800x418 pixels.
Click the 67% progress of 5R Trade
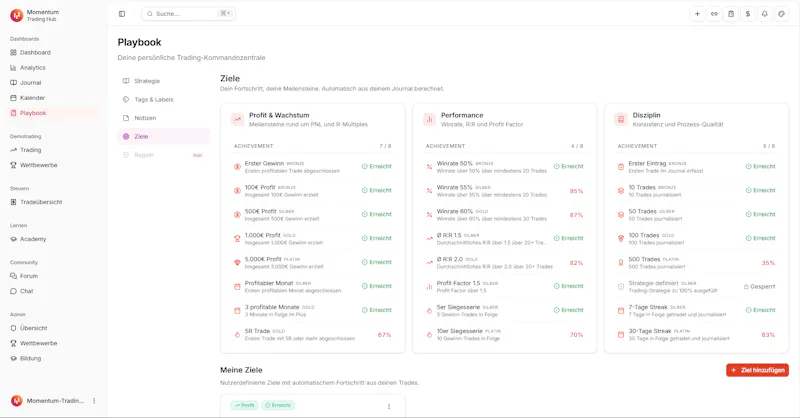click(x=384, y=335)
